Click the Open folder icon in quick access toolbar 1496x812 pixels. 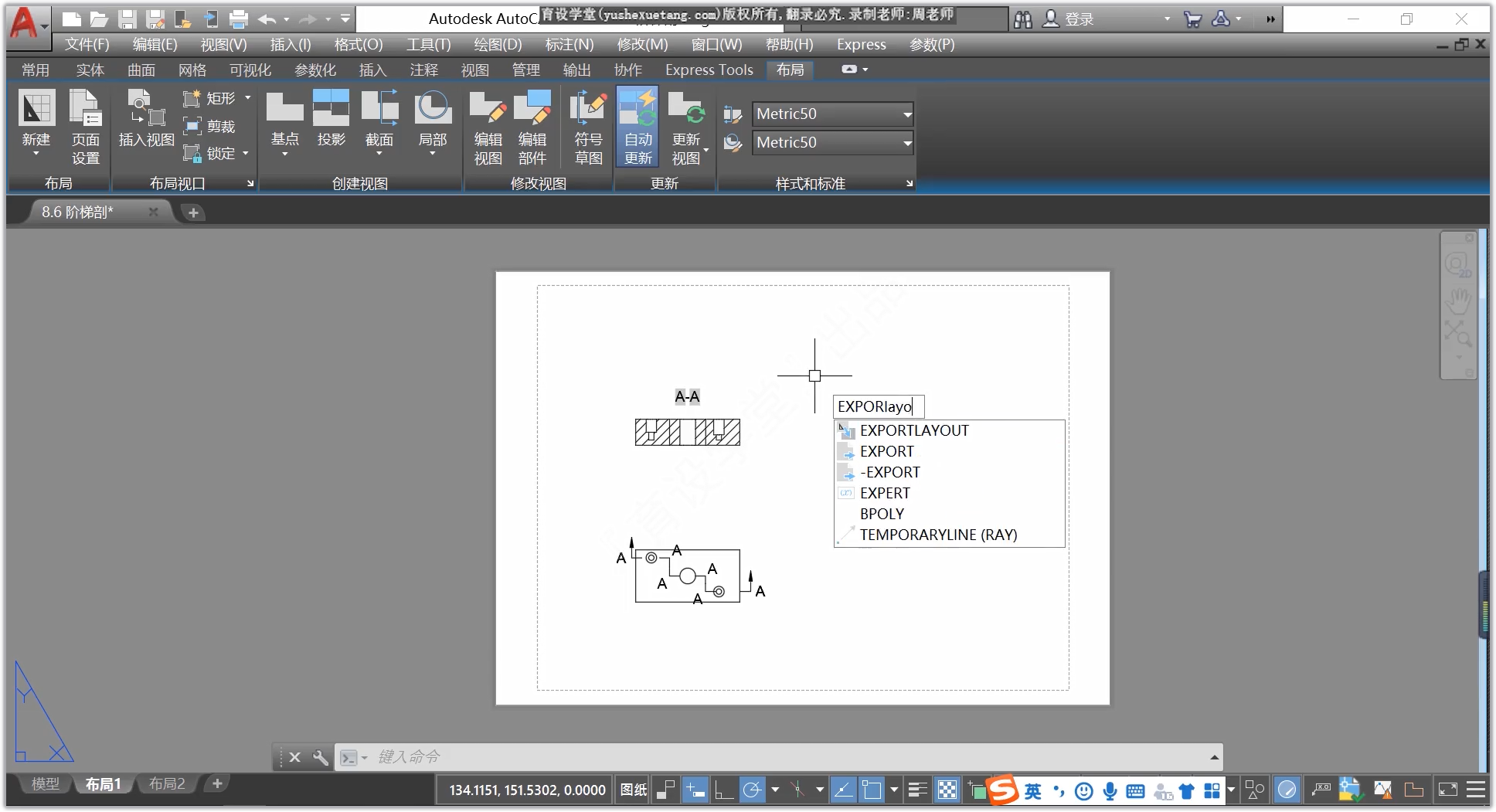[x=99, y=19]
